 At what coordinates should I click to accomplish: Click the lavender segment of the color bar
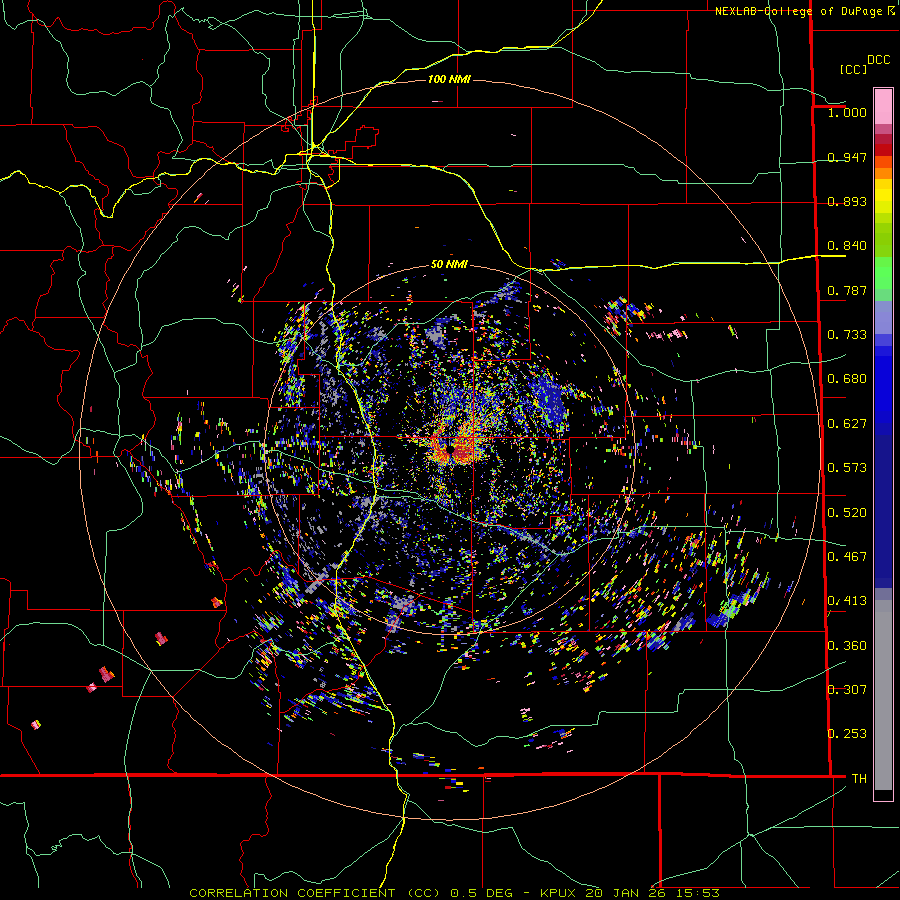[x=883, y=318]
